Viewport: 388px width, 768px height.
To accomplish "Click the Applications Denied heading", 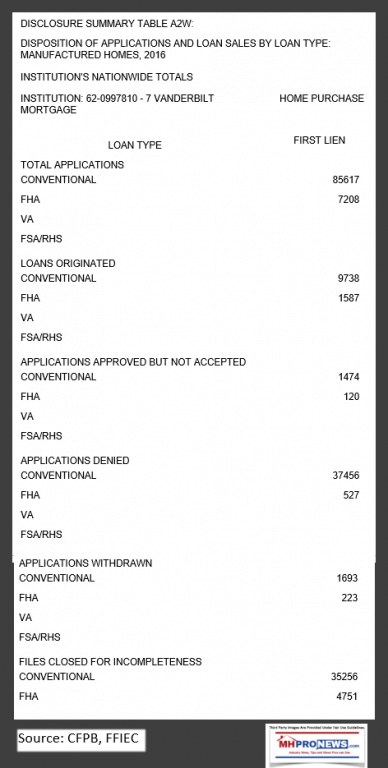I will click(x=75, y=460).
